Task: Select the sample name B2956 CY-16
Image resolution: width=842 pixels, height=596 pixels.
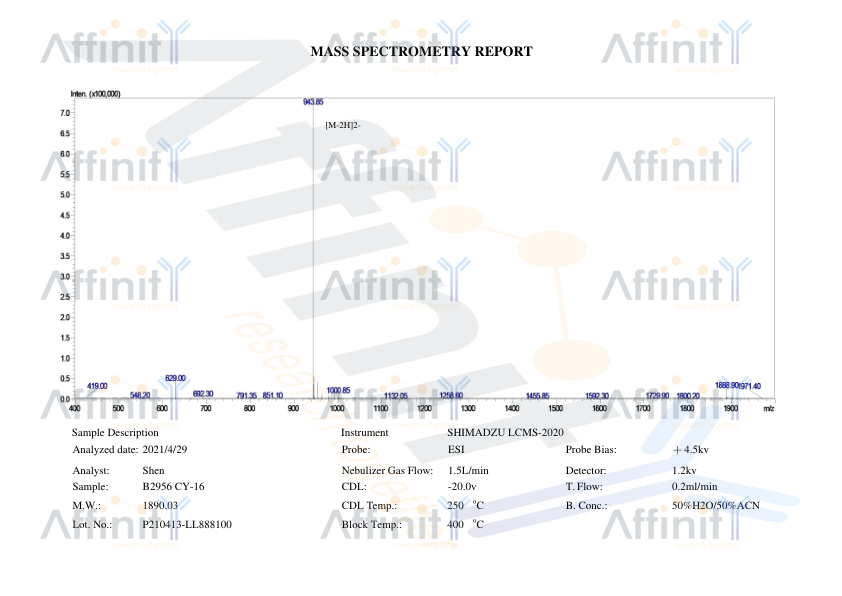Action: (x=173, y=487)
